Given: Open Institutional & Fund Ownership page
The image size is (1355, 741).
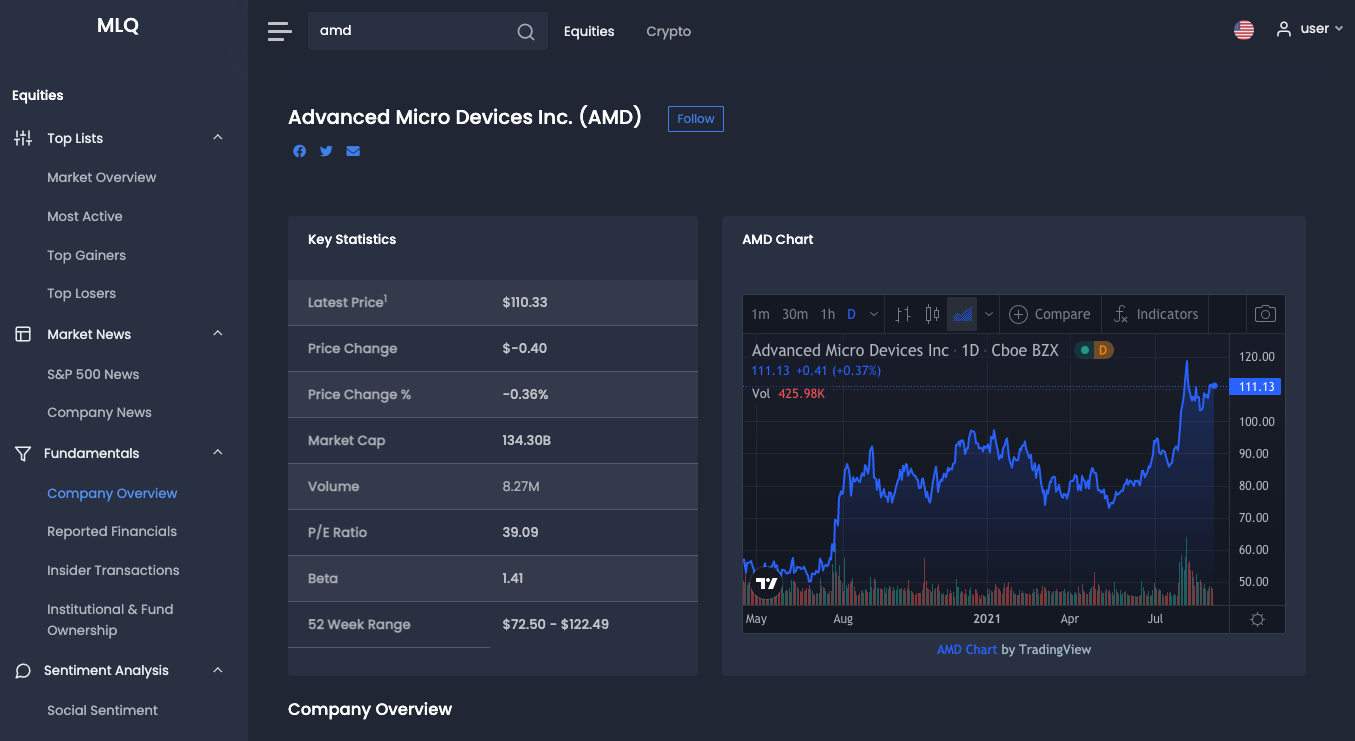Looking at the screenshot, I should coord(110,620).
